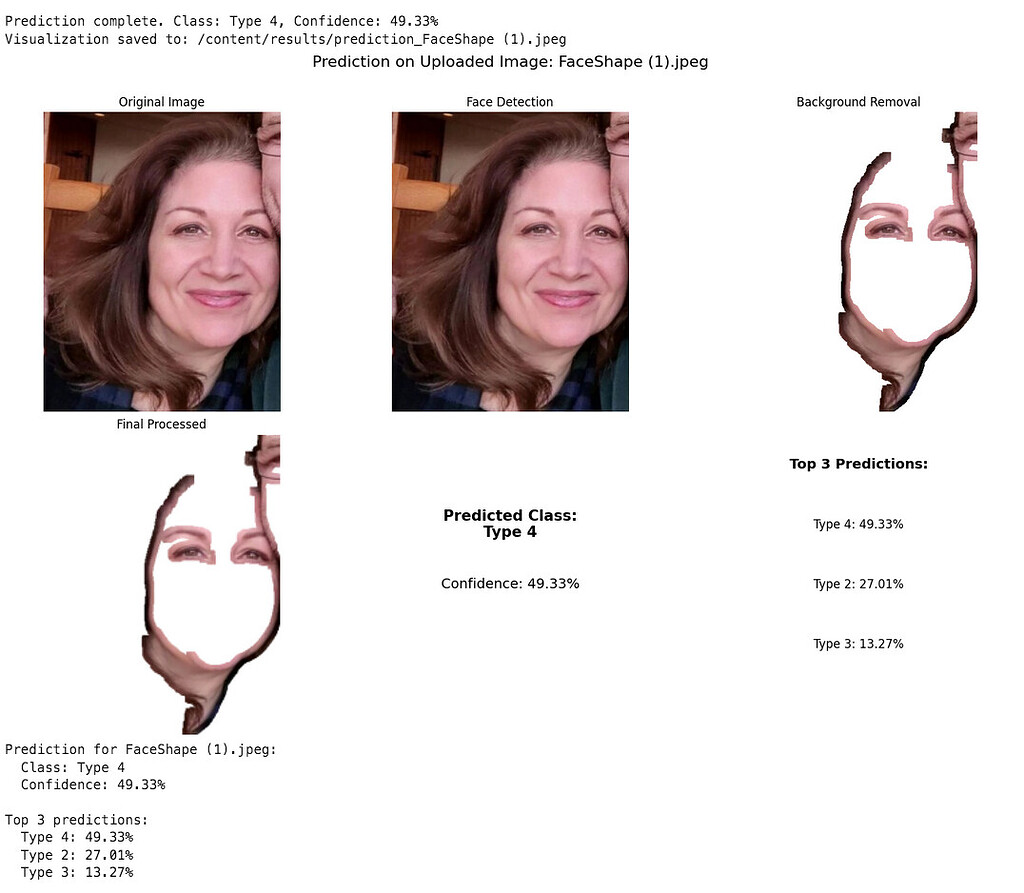Select the Type 4: 49.33% prediction entry

[858, 523]
